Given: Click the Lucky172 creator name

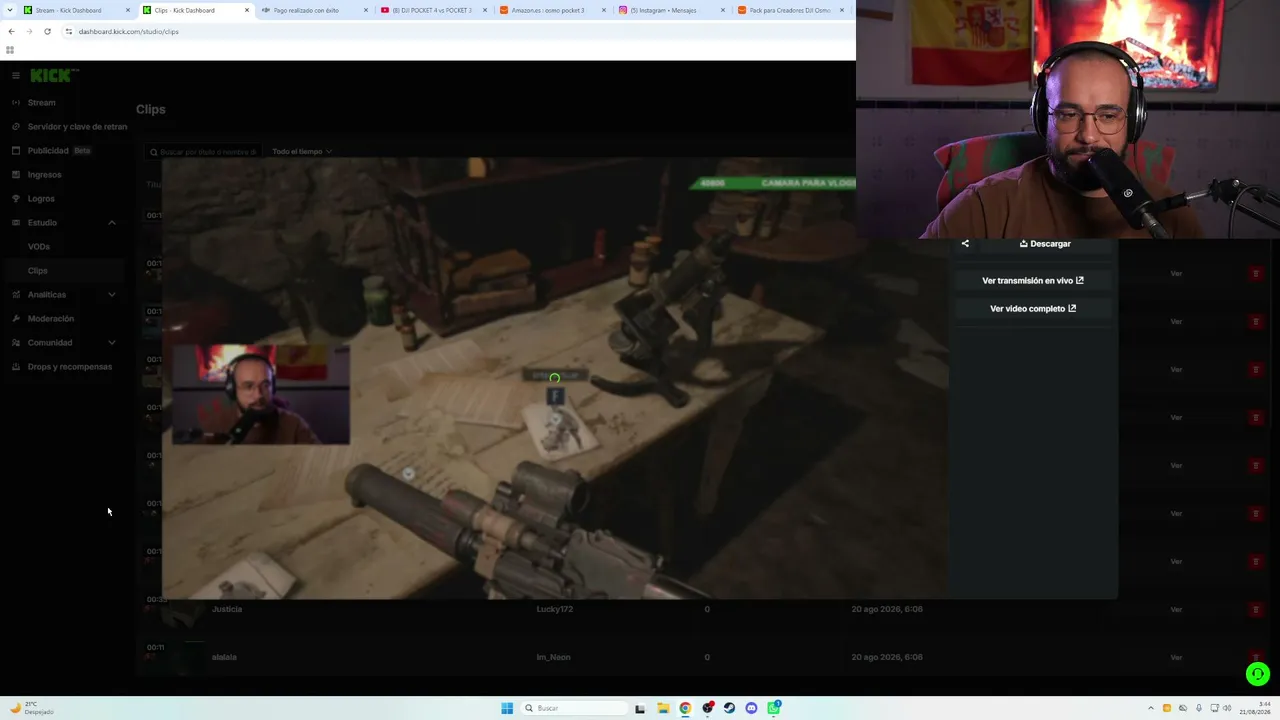Looking at the screenshot, I should tap(555, 609).
